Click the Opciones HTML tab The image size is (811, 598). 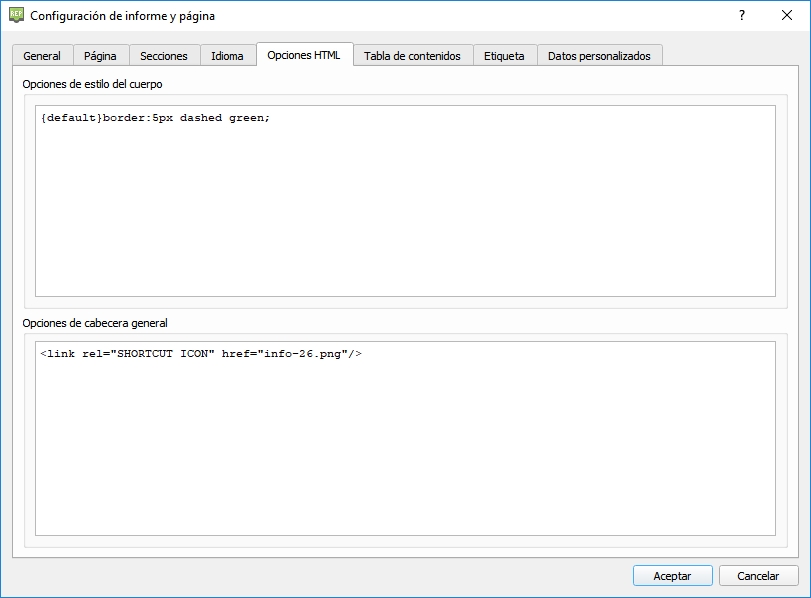point(304,55)
